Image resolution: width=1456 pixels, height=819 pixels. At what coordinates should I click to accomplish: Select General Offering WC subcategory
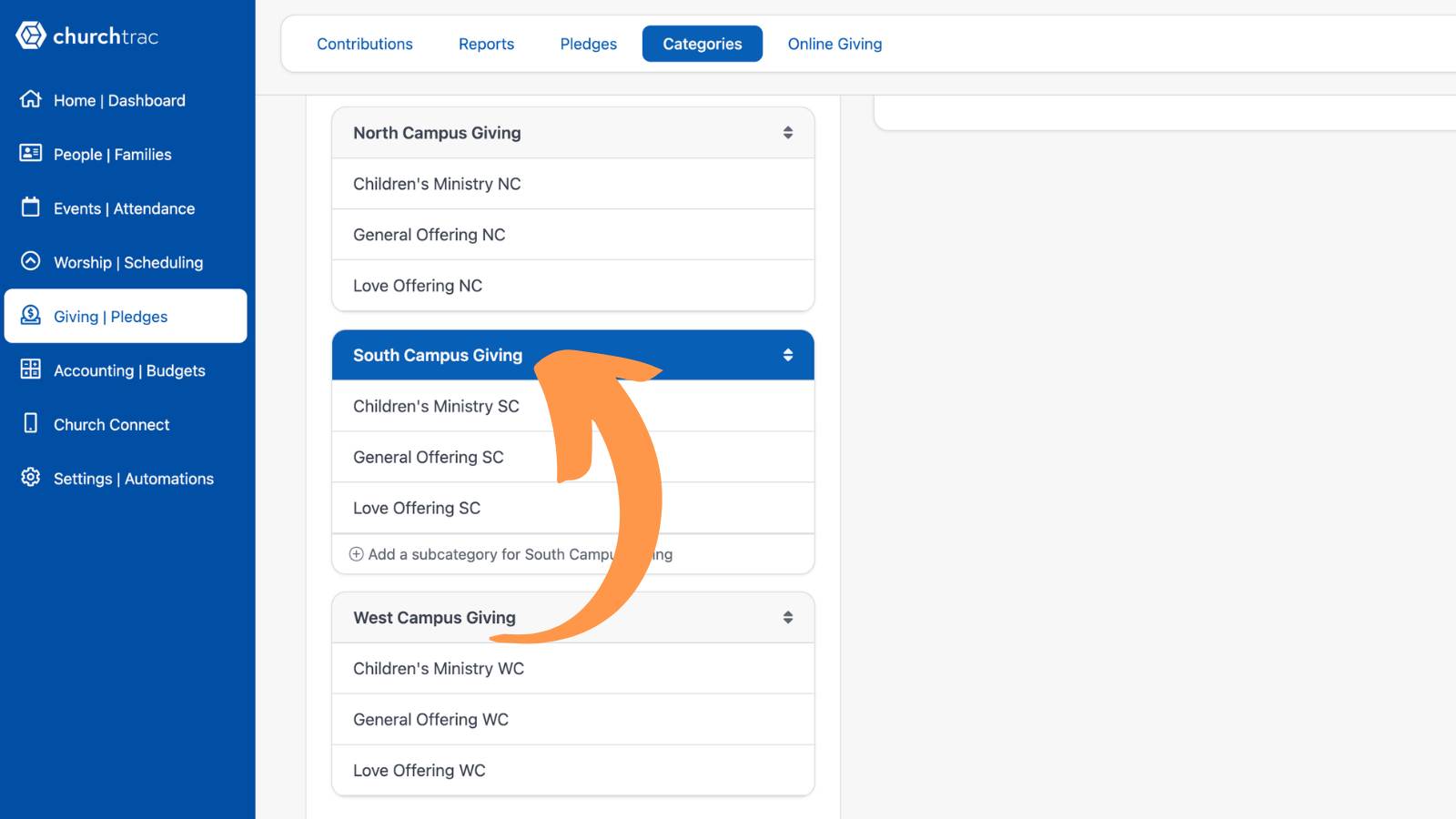pos(573,720)
